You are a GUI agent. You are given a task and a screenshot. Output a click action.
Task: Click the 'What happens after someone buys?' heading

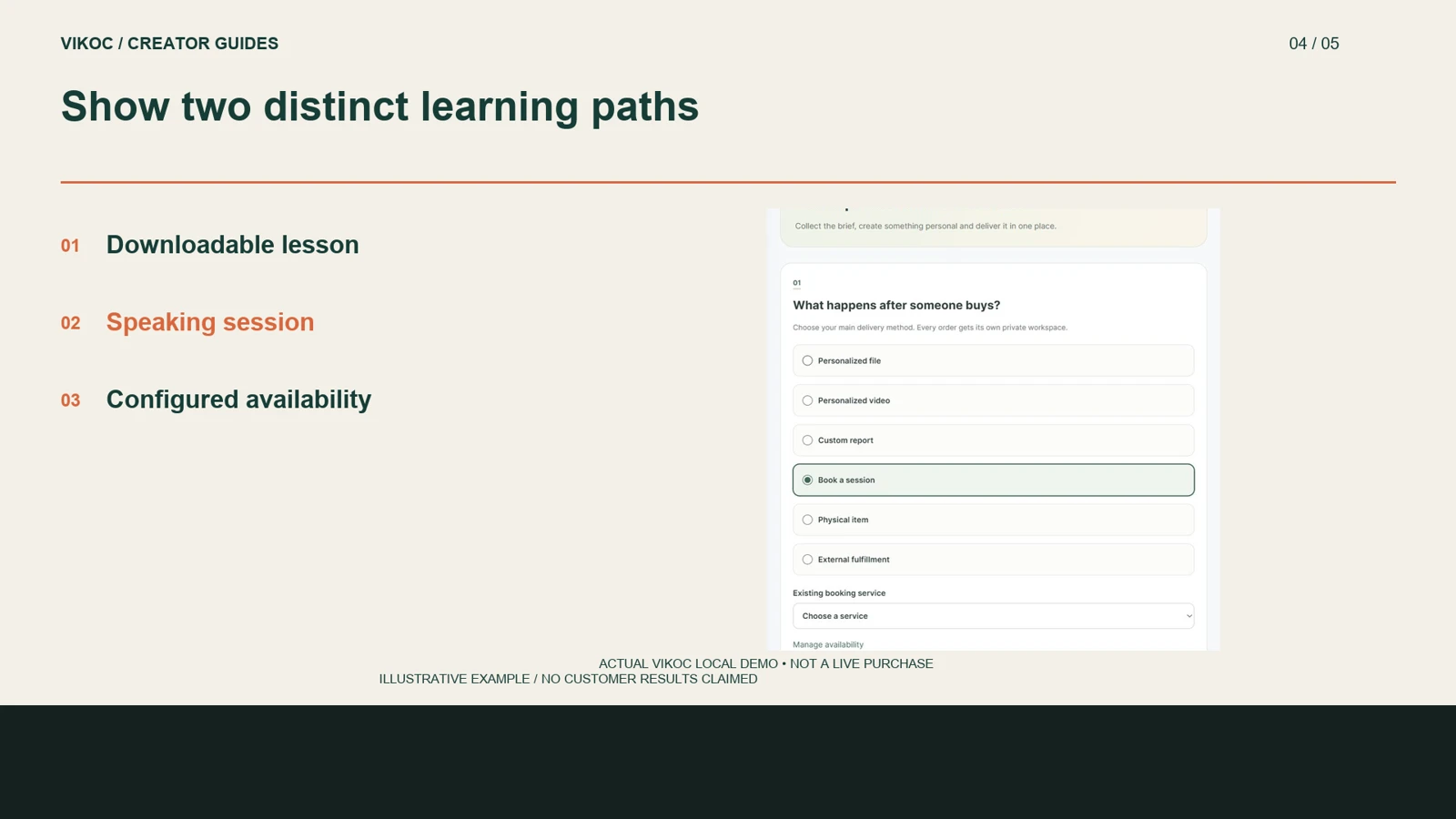click(x=896, y=305)
